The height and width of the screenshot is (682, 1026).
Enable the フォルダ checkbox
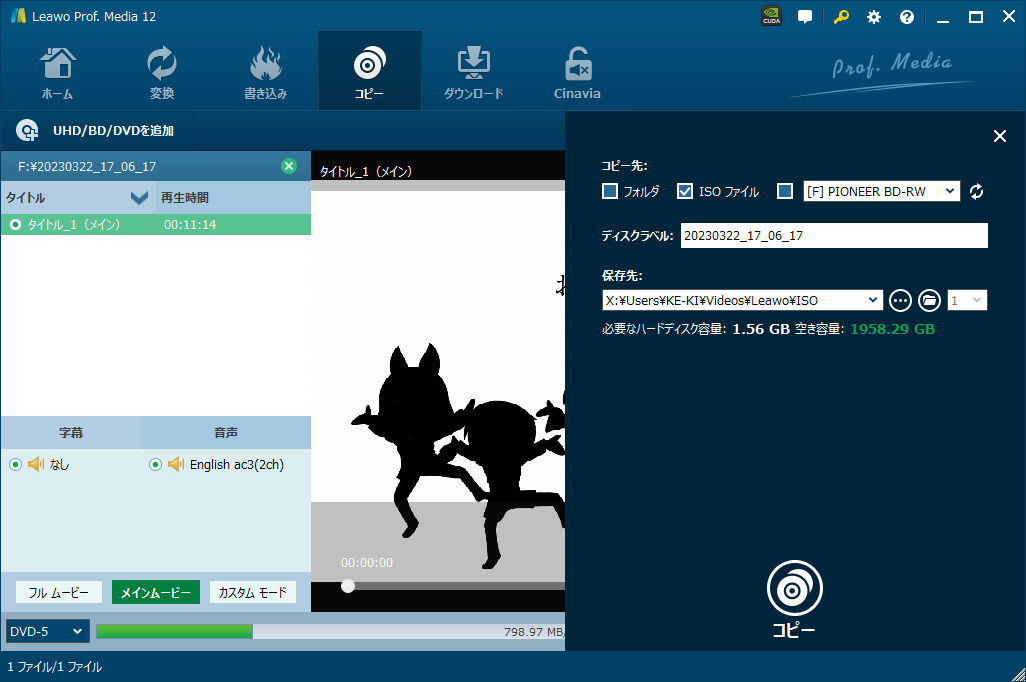pyautogui.click(x=610, y=191)
